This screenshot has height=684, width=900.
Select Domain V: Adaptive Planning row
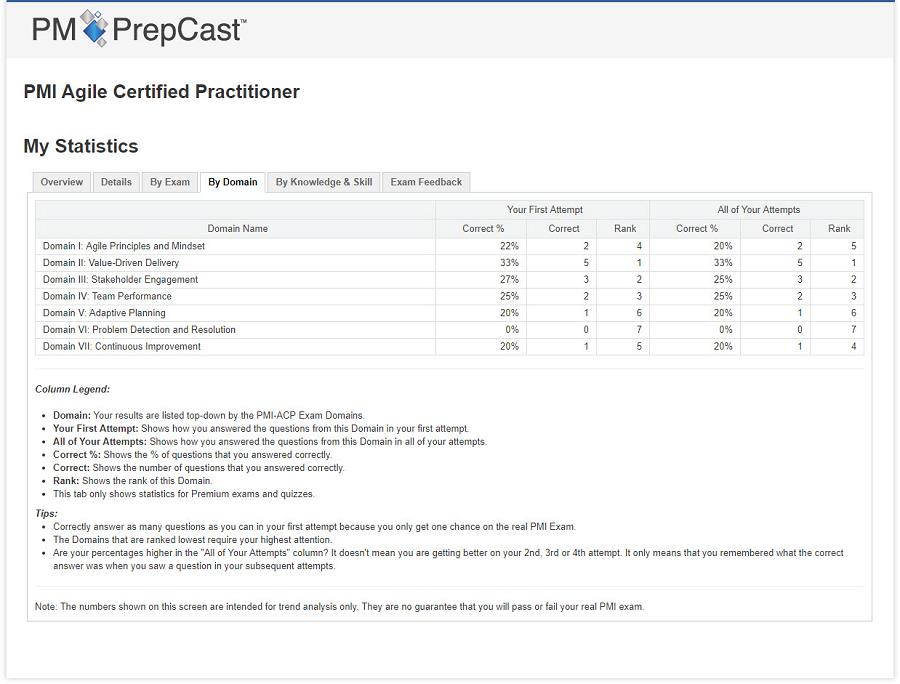[x=104, y=313]
